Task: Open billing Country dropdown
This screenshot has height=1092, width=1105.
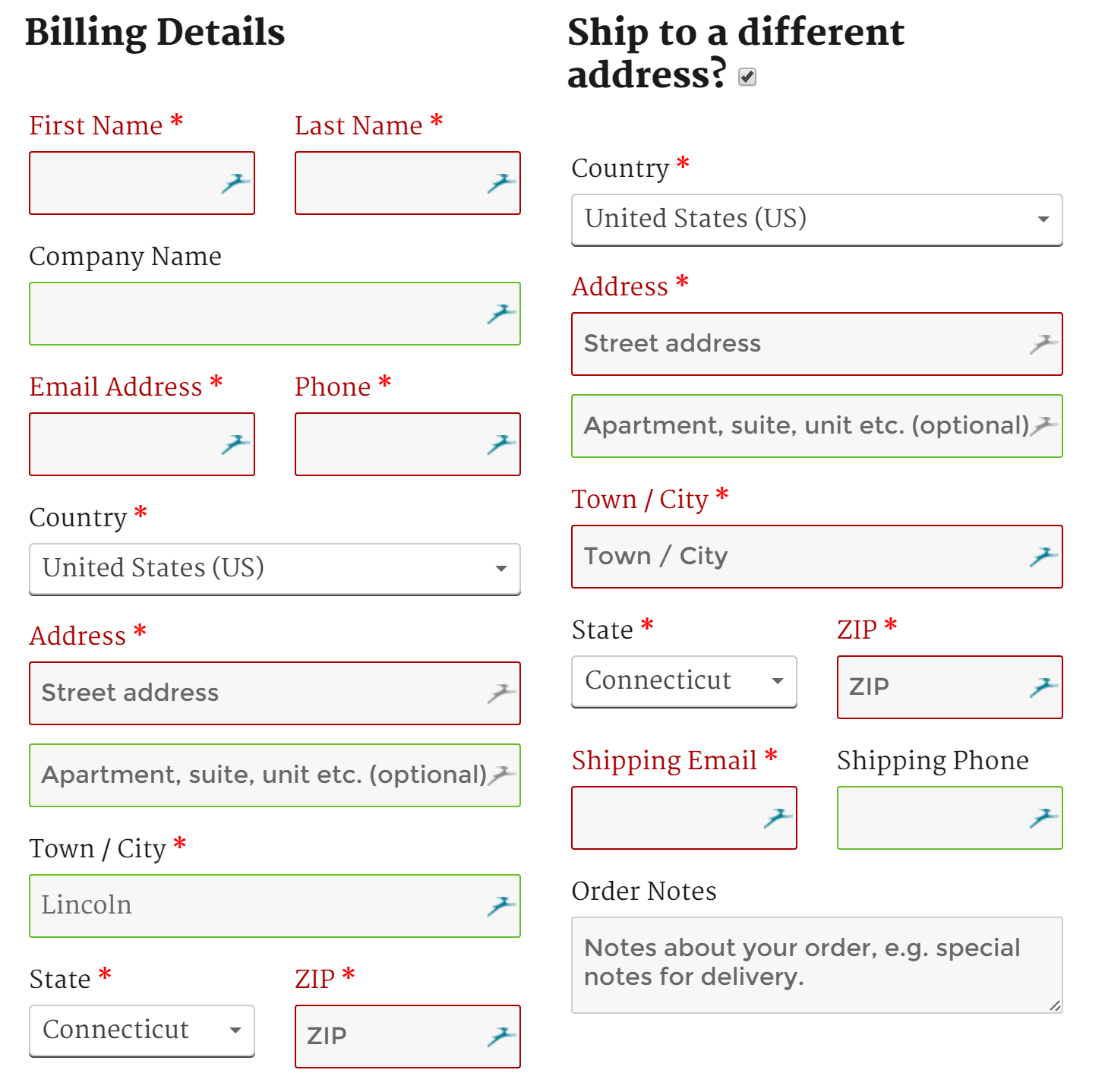Action: click(x=274, y=569)
